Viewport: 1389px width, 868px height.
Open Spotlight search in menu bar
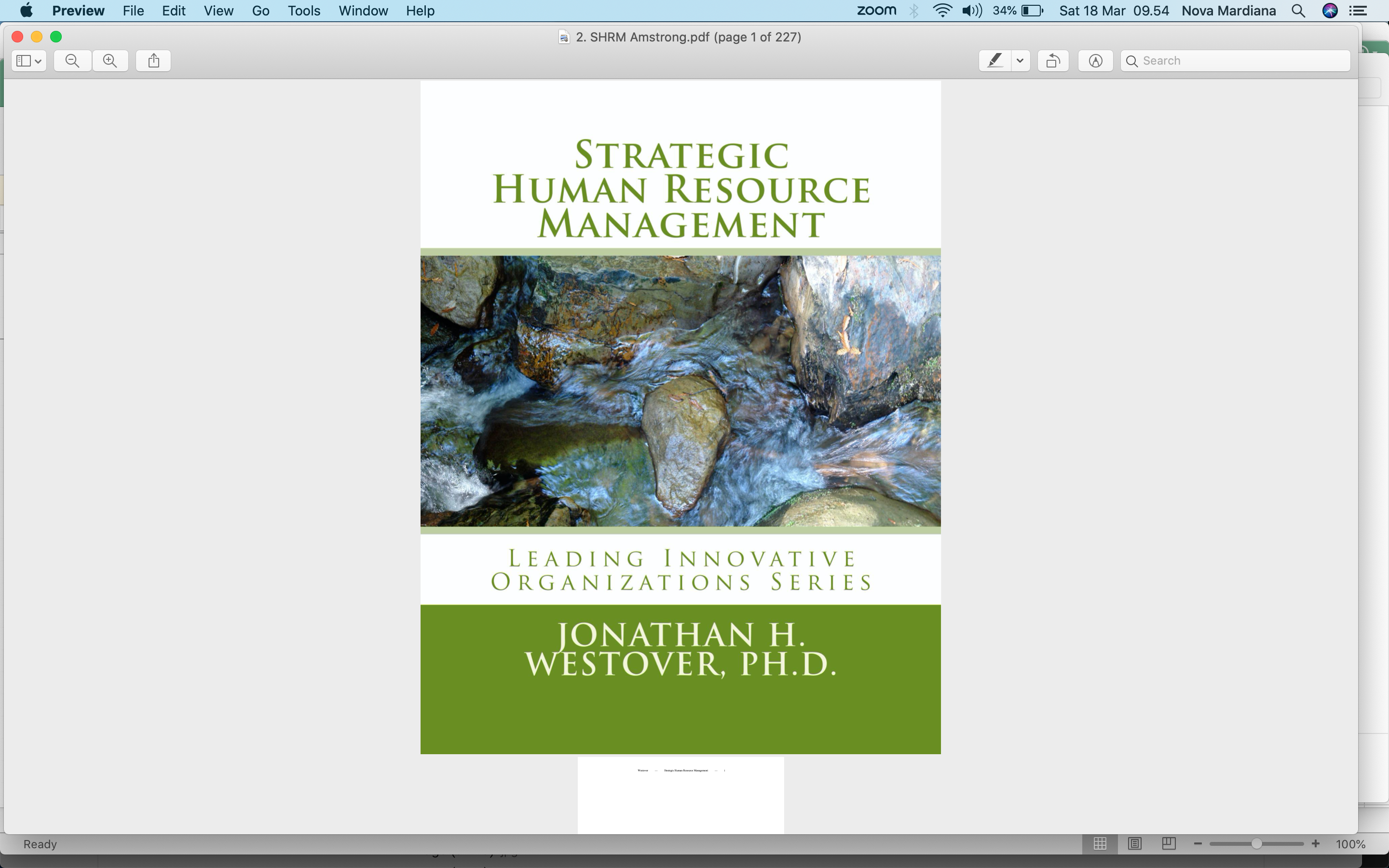(x=1298, y=11)
